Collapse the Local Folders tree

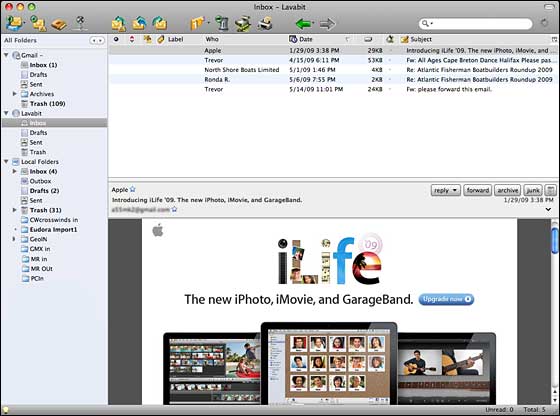click(6, 161)
